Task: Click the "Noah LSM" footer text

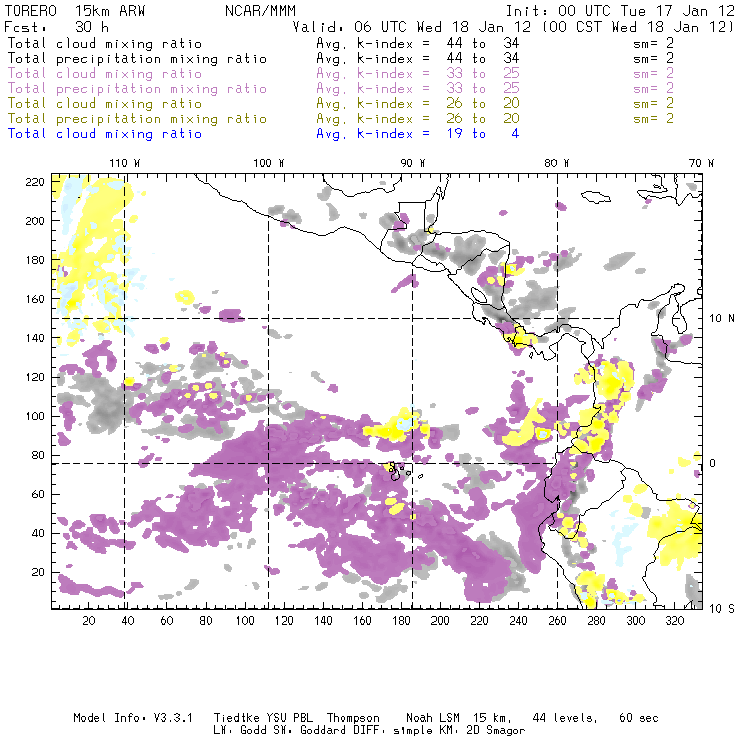Action: tap(433, 718)
